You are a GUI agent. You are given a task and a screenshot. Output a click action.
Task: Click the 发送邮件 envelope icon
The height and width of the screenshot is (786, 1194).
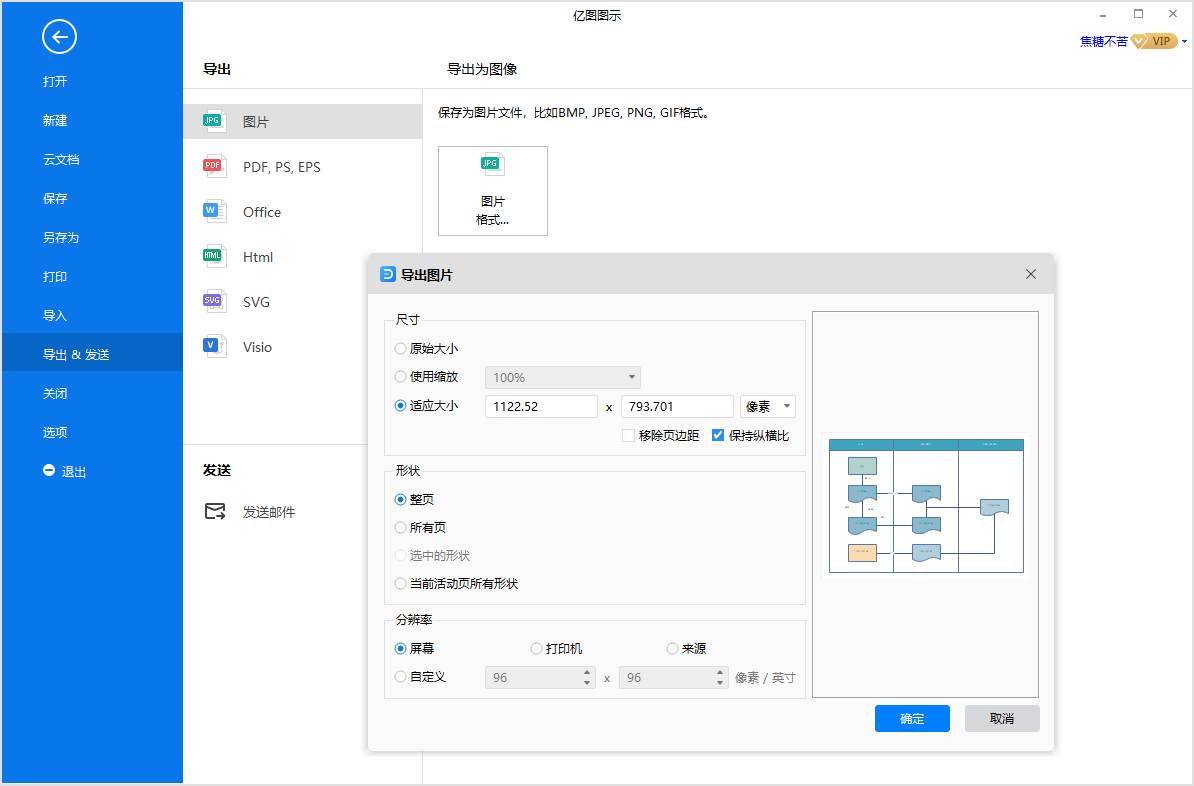tap(215, 512)
